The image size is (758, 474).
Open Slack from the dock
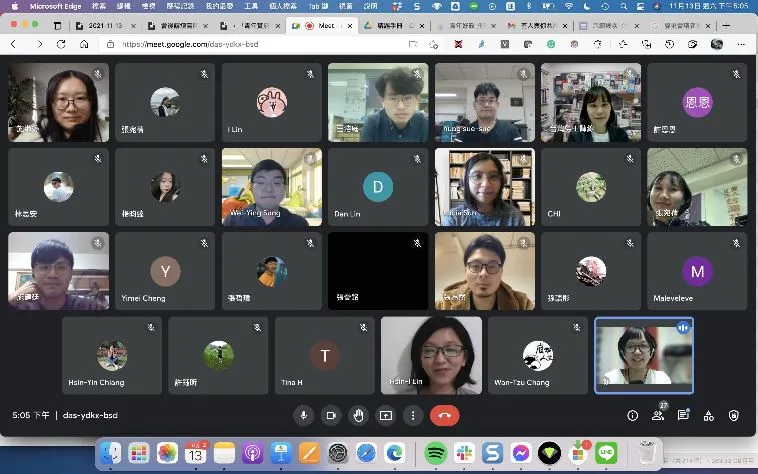[464, 454]
